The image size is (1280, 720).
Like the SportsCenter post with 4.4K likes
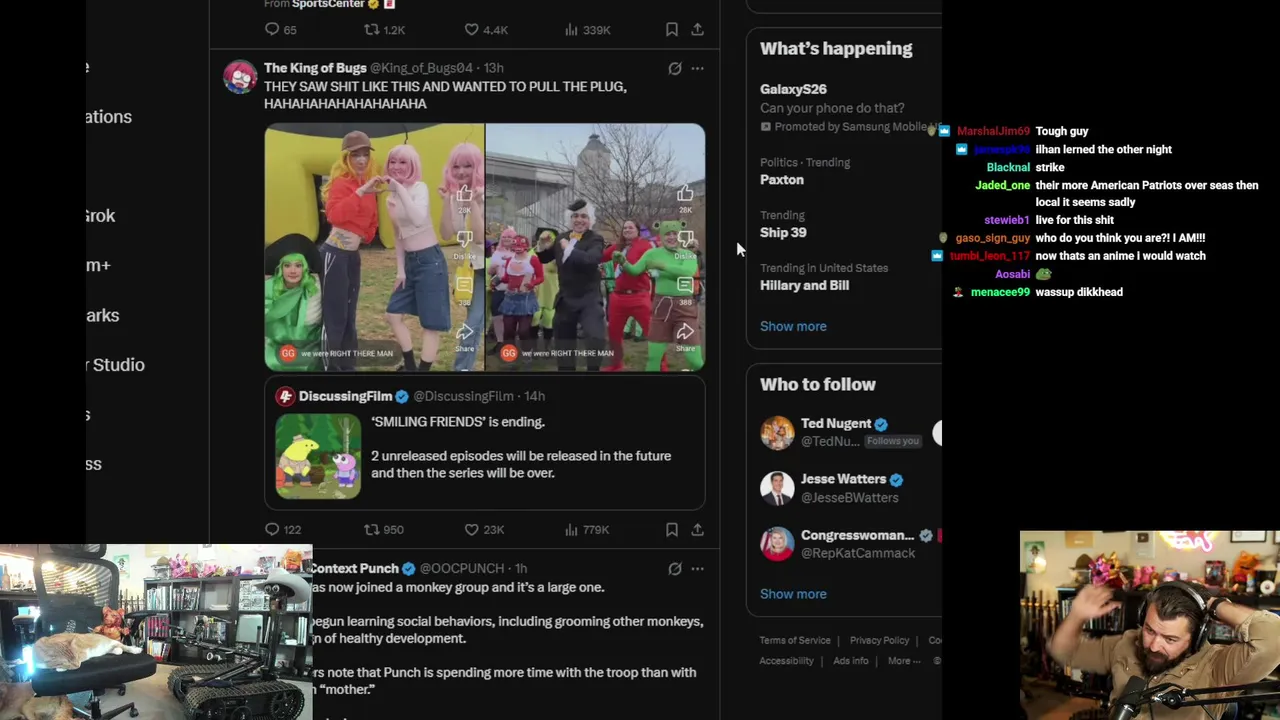pos(486,30)
